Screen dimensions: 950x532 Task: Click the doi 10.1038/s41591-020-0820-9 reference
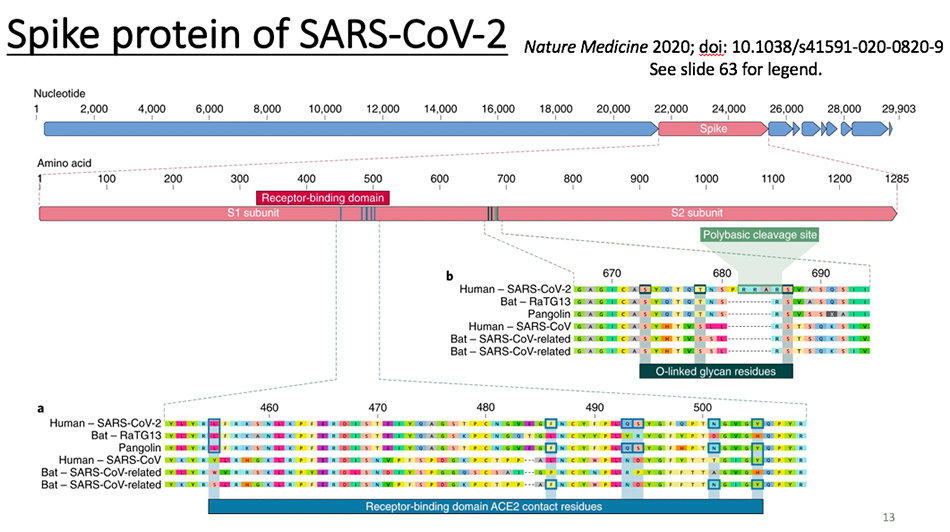(x=821, y=47)
